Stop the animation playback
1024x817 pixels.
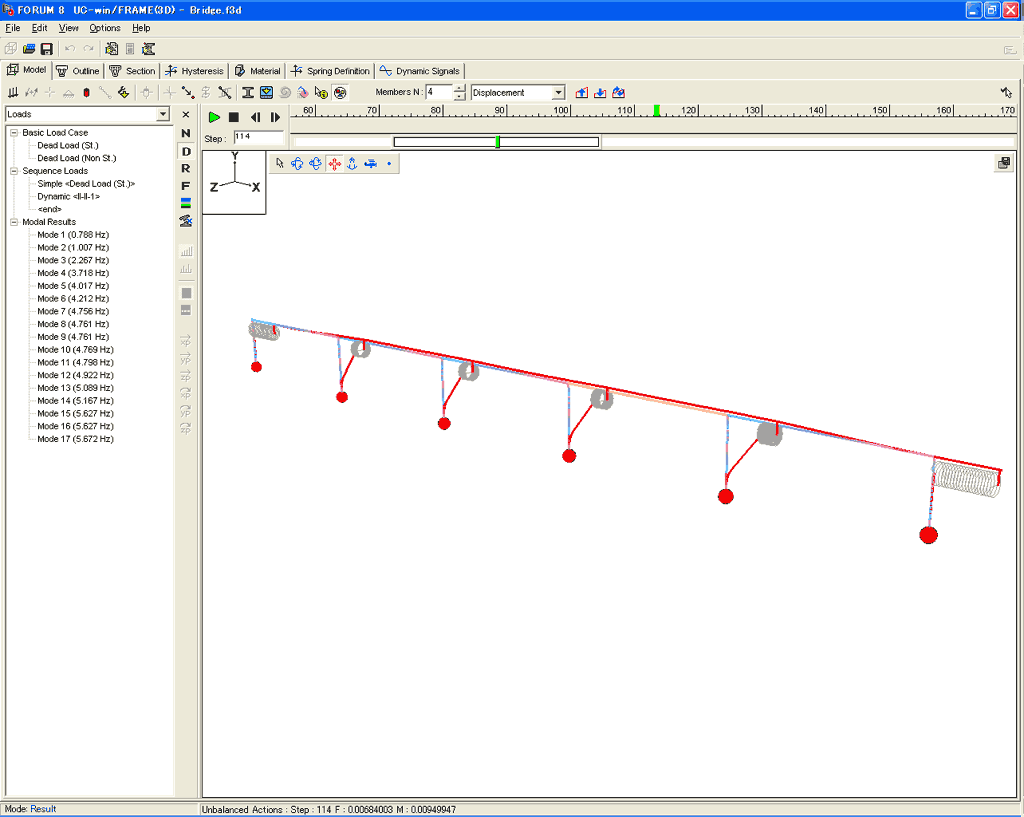[234, 118]
